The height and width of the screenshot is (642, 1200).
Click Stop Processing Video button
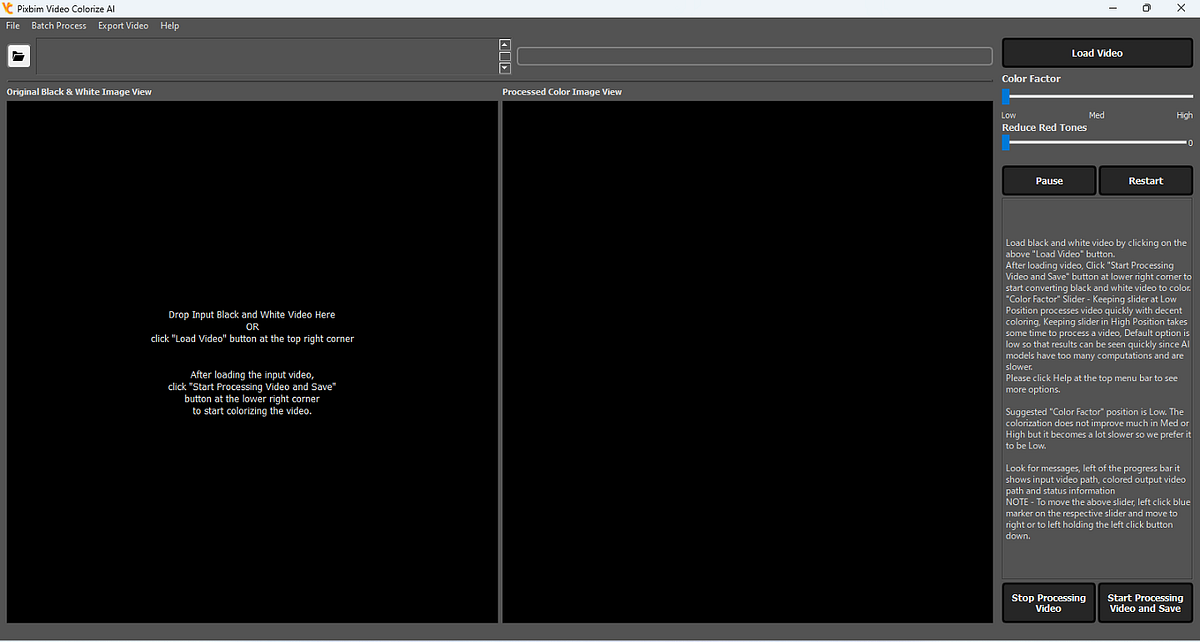click(1048, 603)
